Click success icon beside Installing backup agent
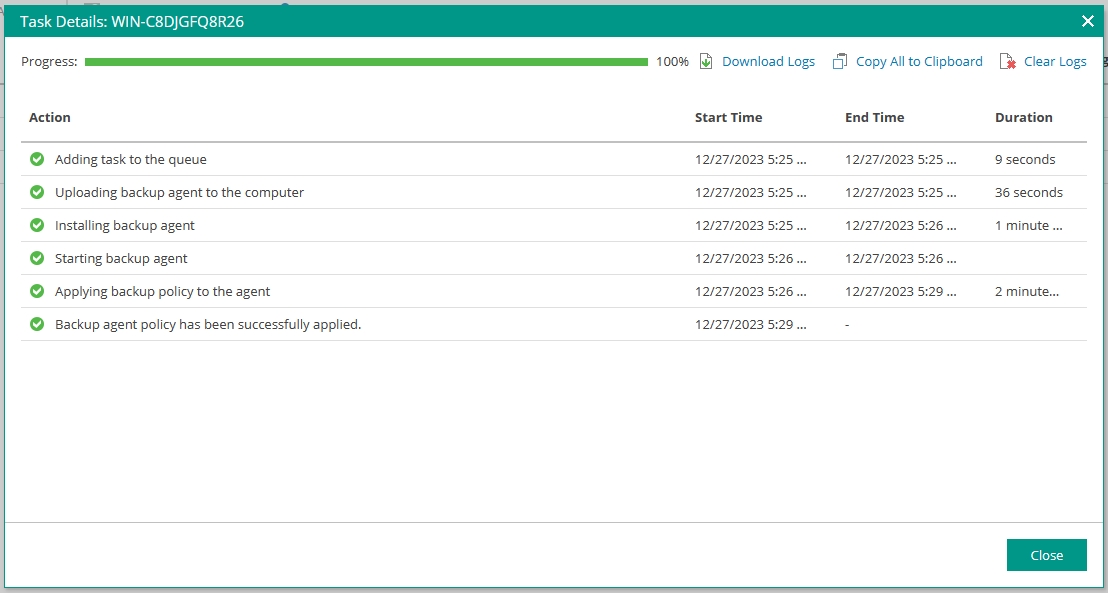1108x593 pixels. point(37,225)
